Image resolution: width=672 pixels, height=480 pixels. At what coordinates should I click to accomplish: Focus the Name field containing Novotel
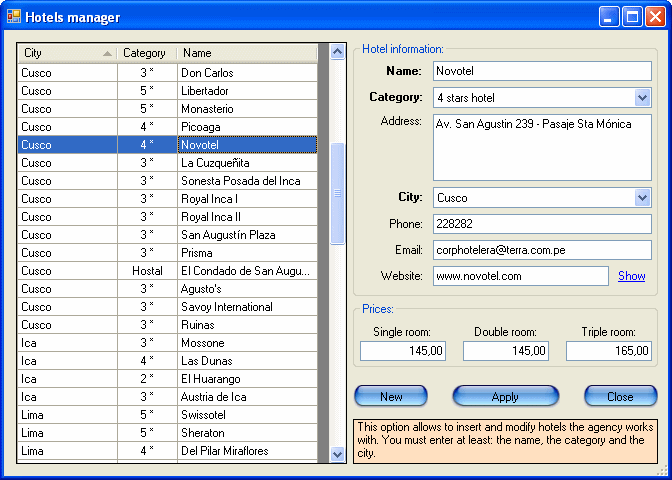pyautogui.click(x=542, y=71)
